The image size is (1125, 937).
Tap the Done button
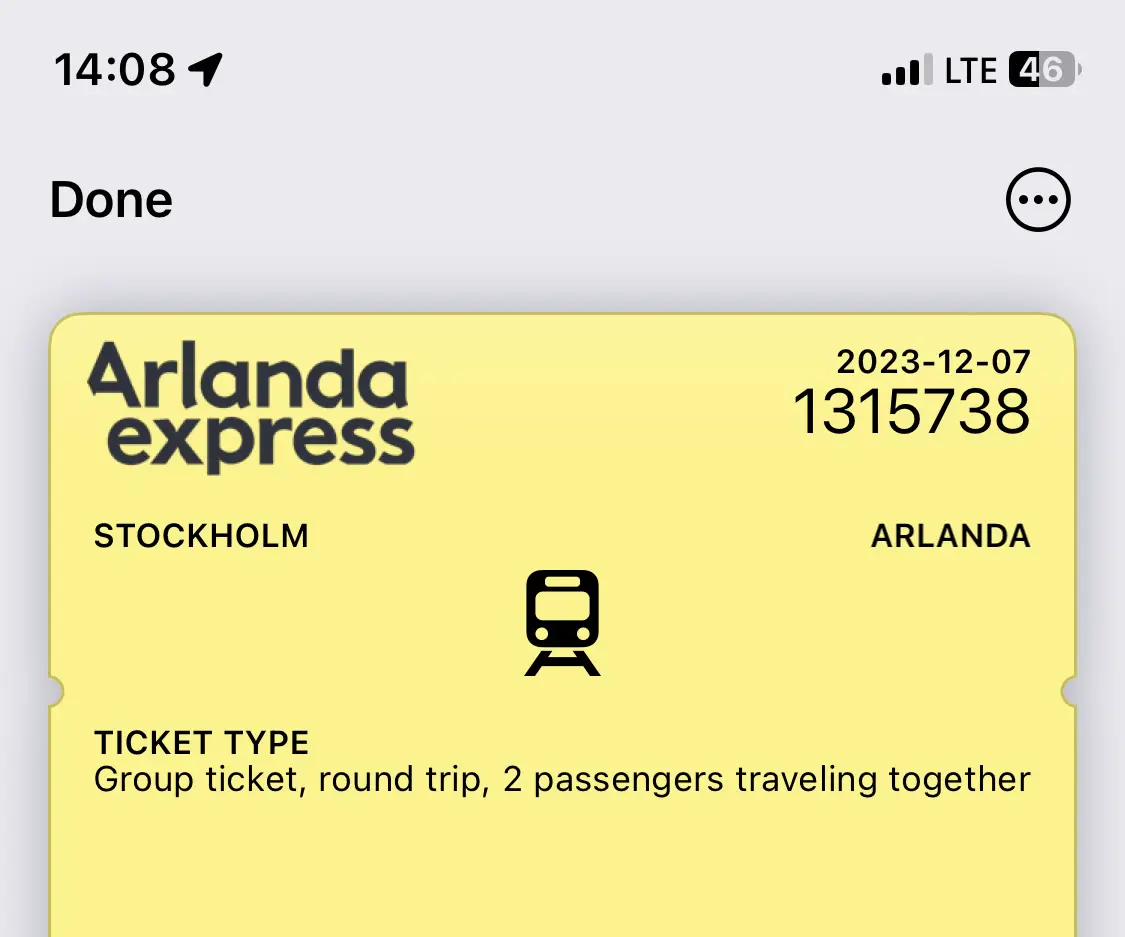(x=111, y=199)
